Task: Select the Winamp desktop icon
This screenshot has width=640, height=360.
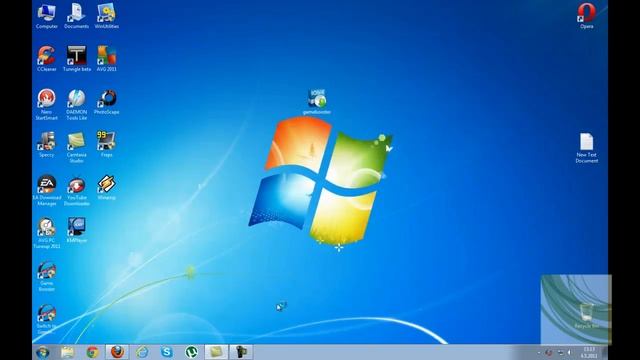Action: click(x=107, y=188)
